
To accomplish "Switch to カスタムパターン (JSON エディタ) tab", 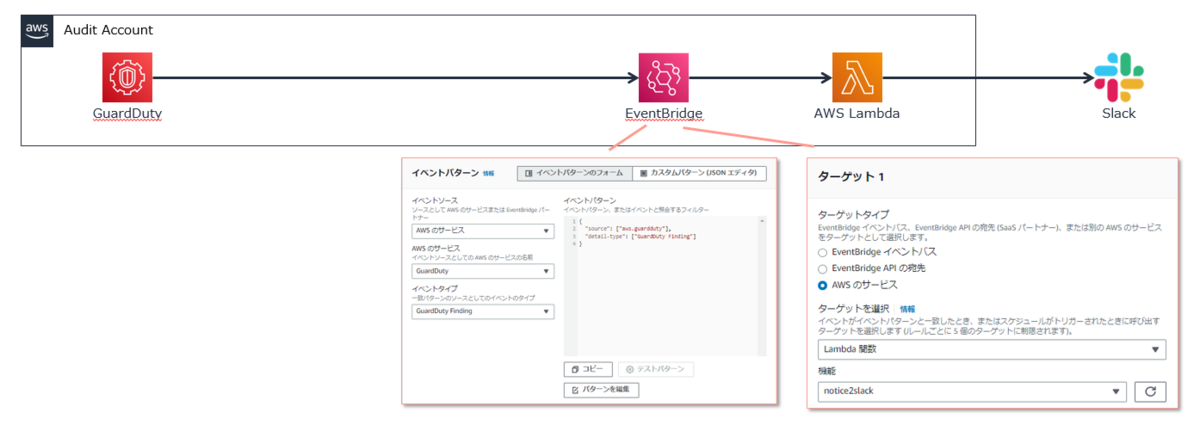I will (698, 173).
